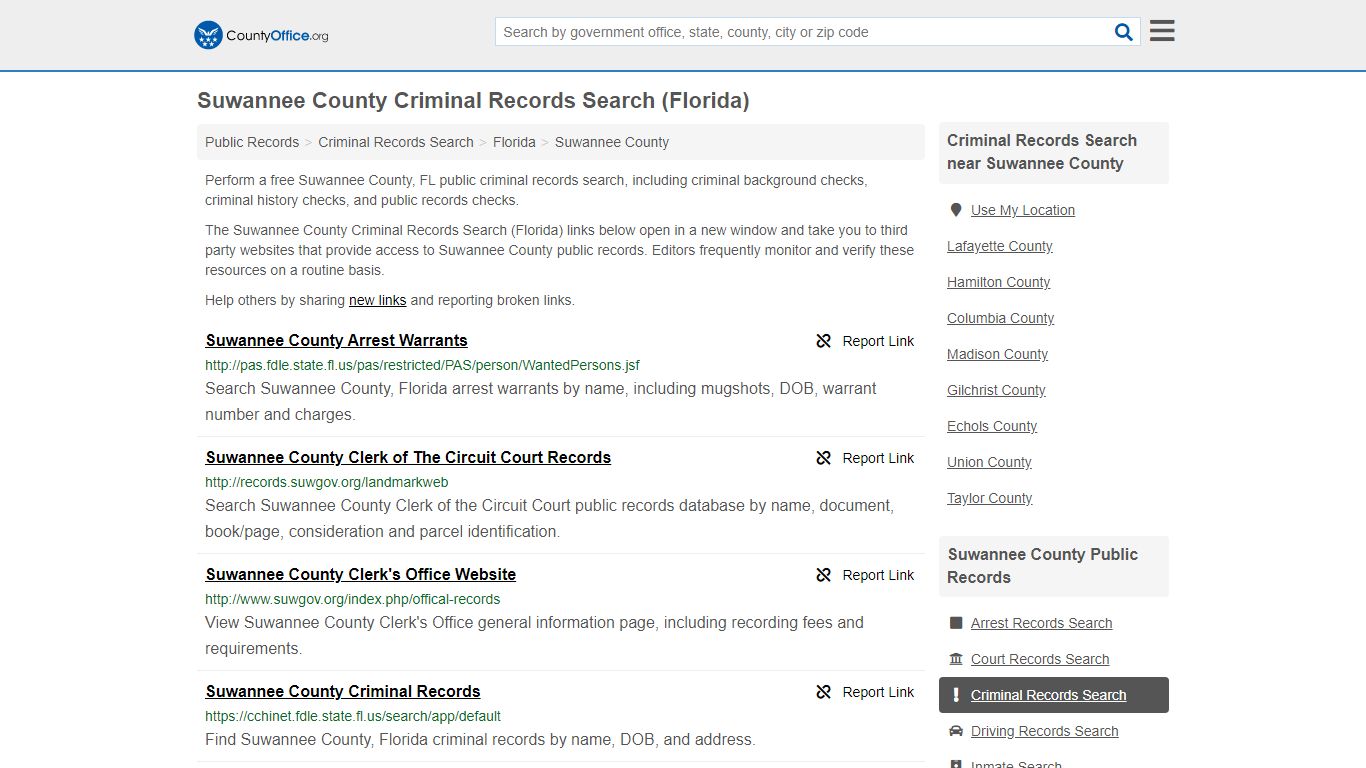Click the search magnifier icon

[1124, 32]
